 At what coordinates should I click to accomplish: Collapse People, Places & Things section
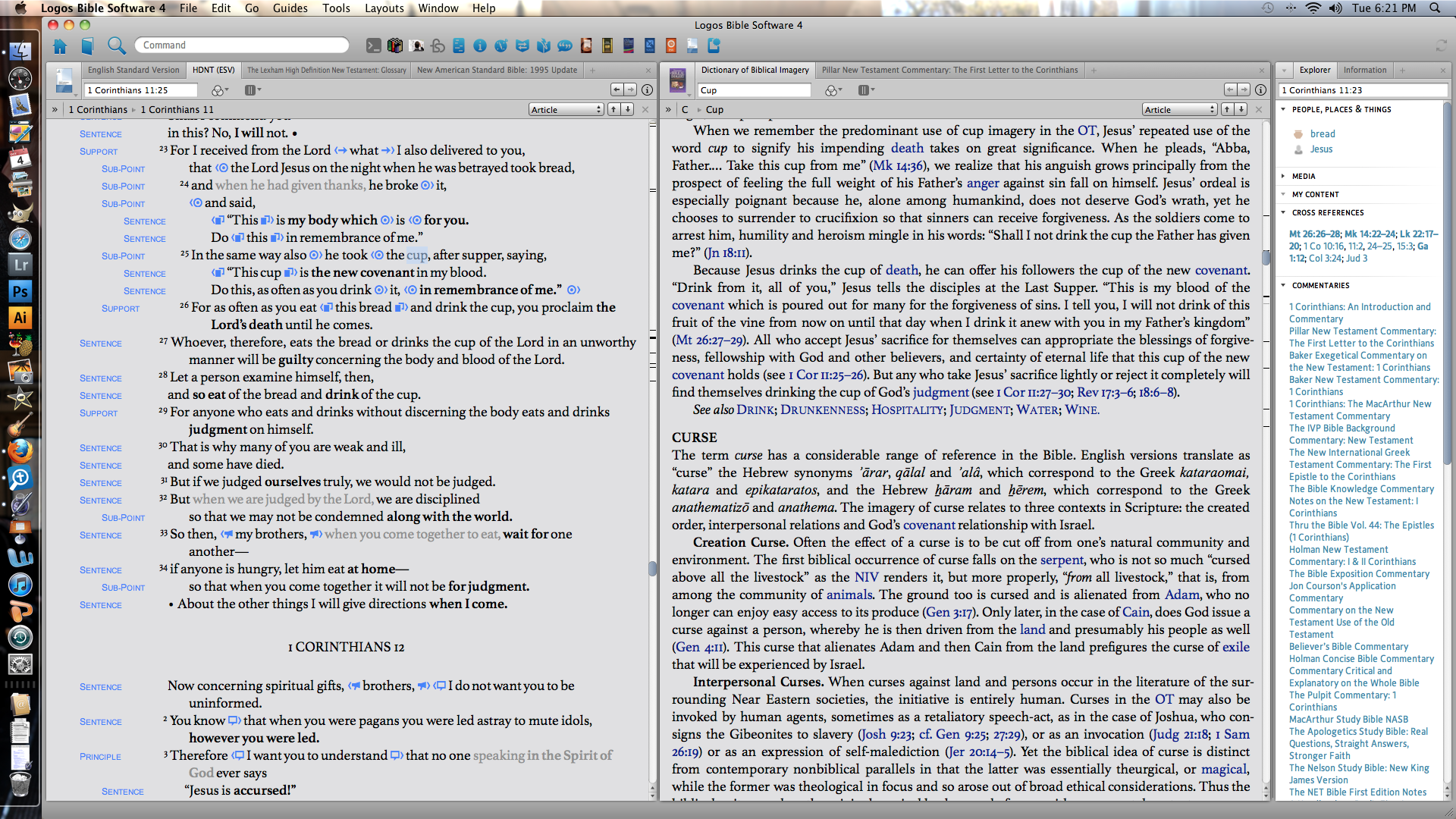tap(1283, 109)
